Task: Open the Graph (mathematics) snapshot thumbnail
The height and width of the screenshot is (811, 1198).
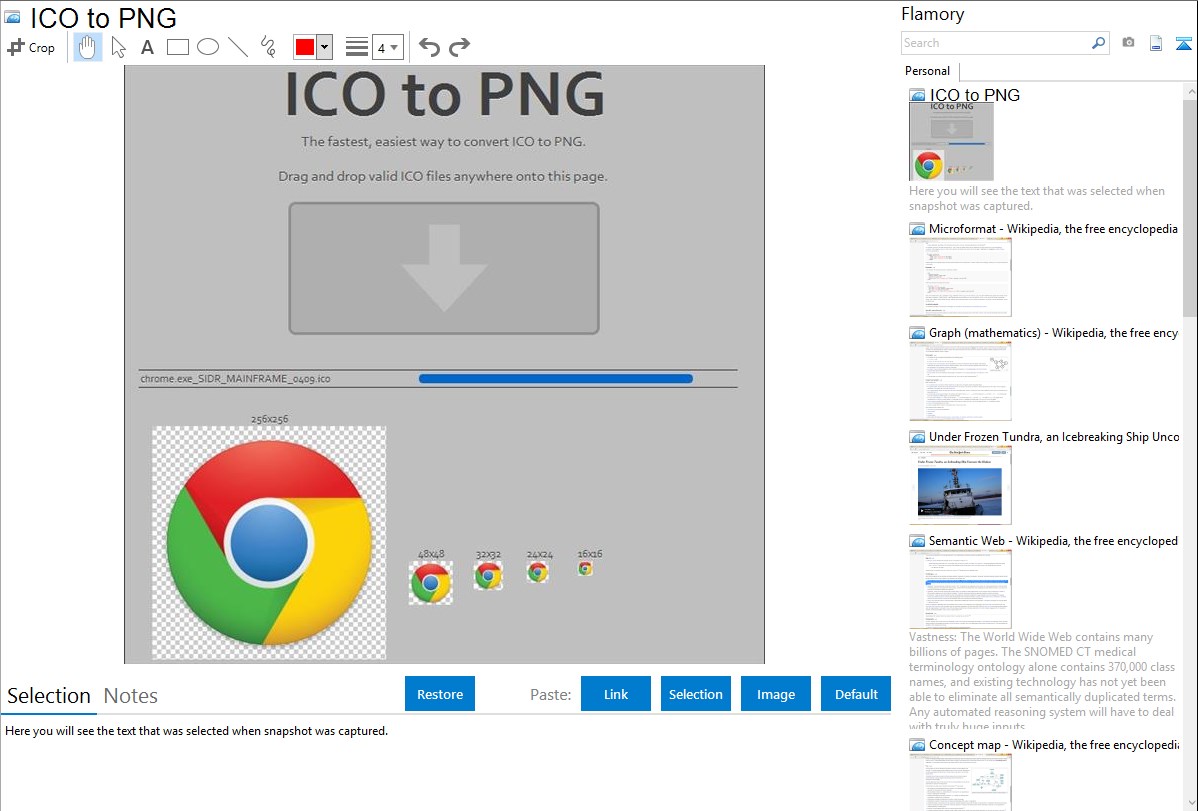Action: click(960, 381)
